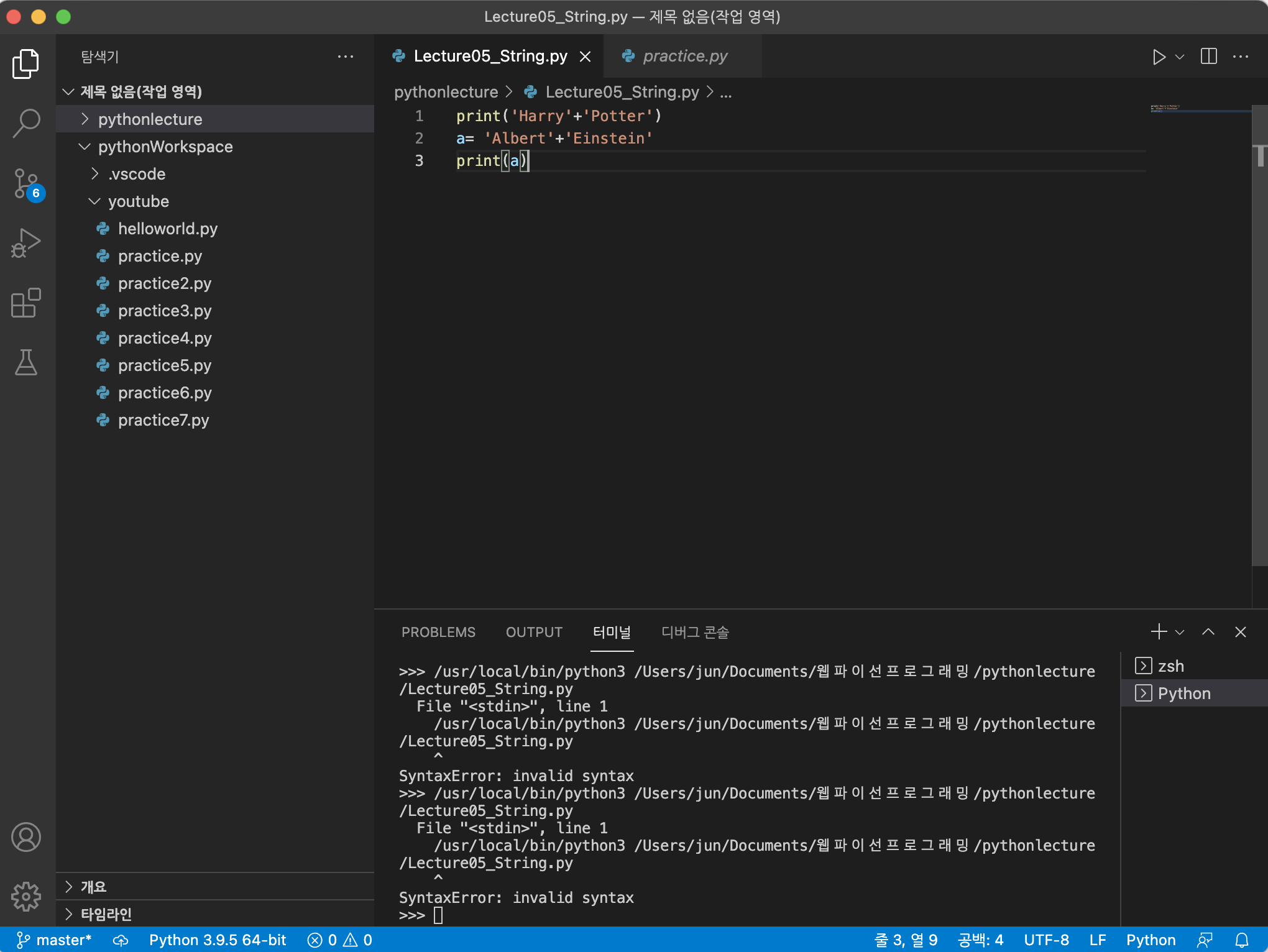Click pythonlecture in the breadcrumb path
The height and width of the screenshot is (952, 1268).
pos(446,92)
